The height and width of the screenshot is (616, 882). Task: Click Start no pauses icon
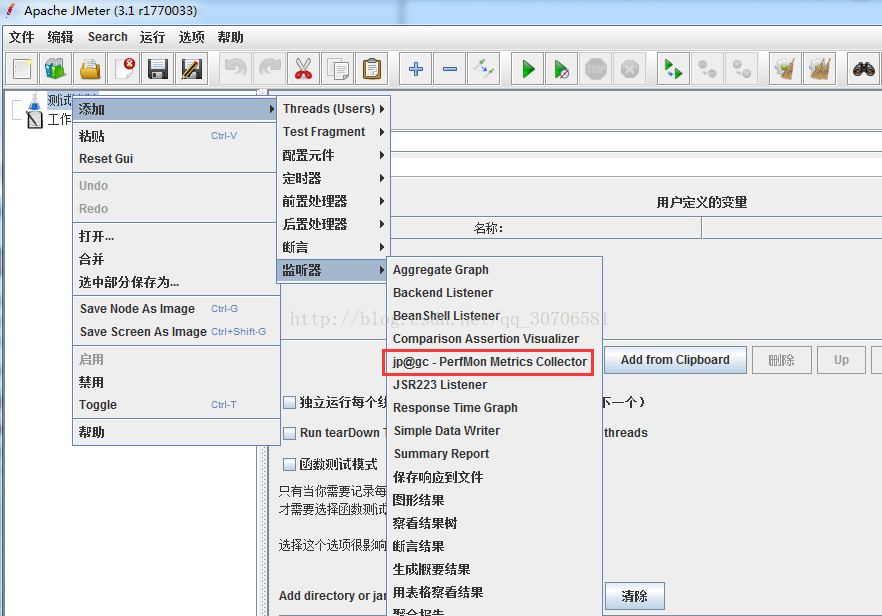point(561,69)
